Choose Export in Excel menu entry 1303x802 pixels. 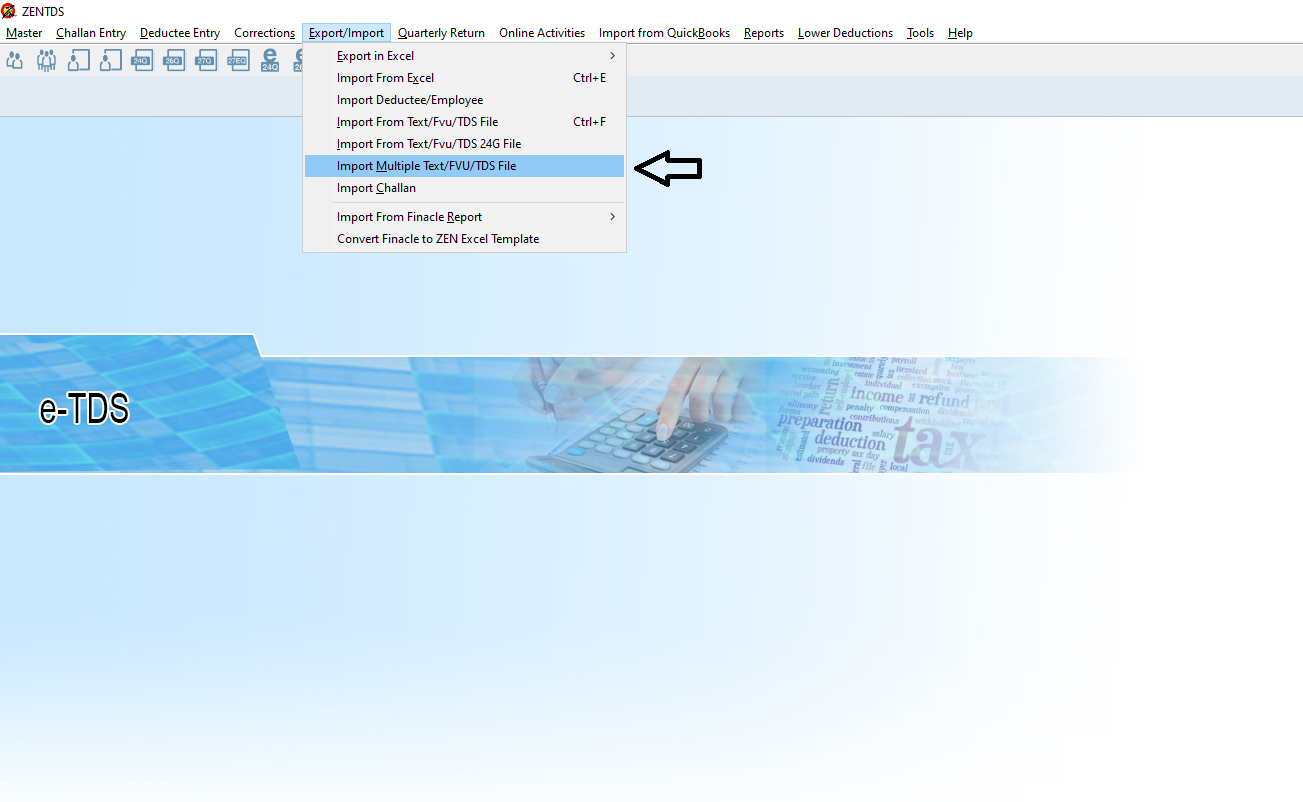pos(464,56)
